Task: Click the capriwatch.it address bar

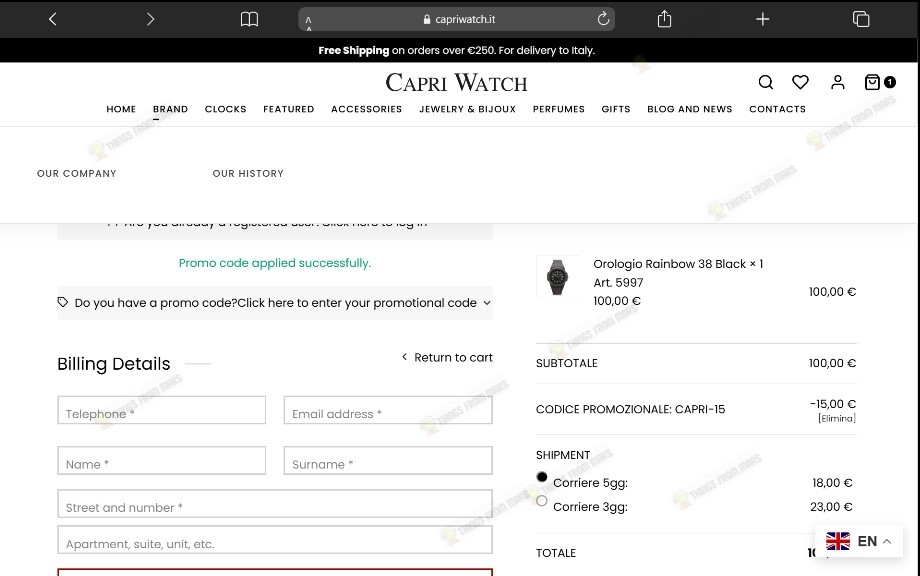Action: tap(456, 19)
